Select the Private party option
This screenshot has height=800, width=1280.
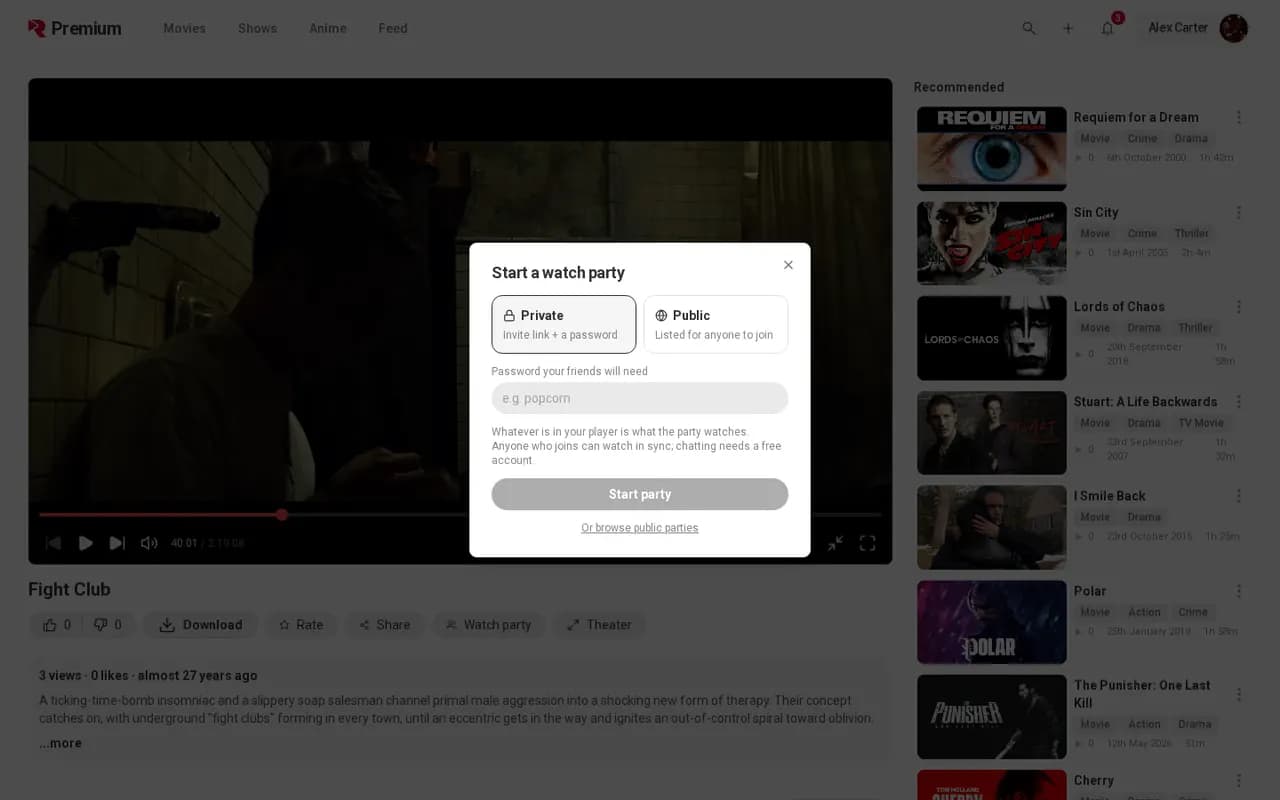[x=564, y=324]
